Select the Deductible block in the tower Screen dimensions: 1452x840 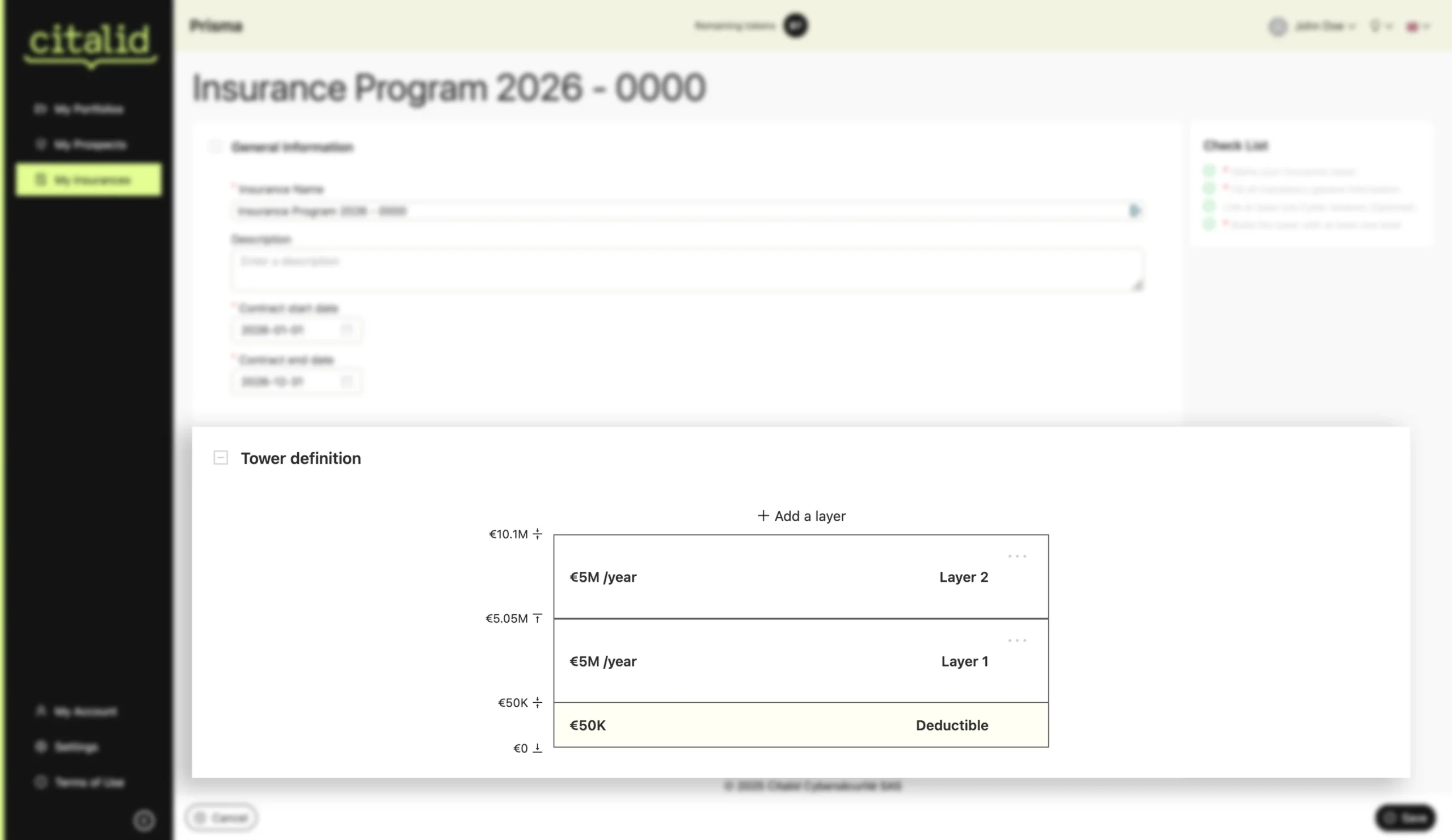[801, 725]
